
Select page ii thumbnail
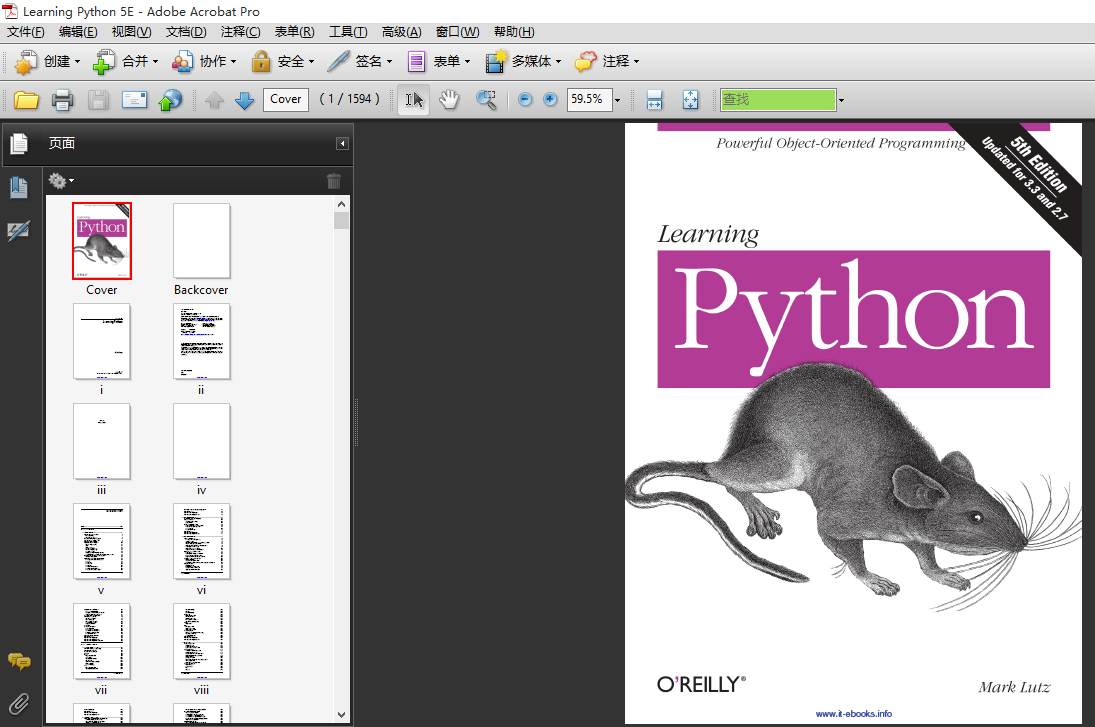[x=202, y=342]
